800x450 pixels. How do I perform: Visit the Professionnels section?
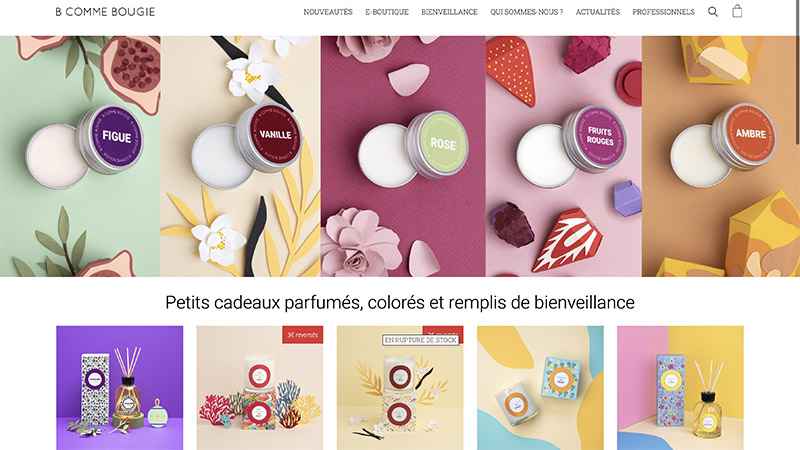663,12
